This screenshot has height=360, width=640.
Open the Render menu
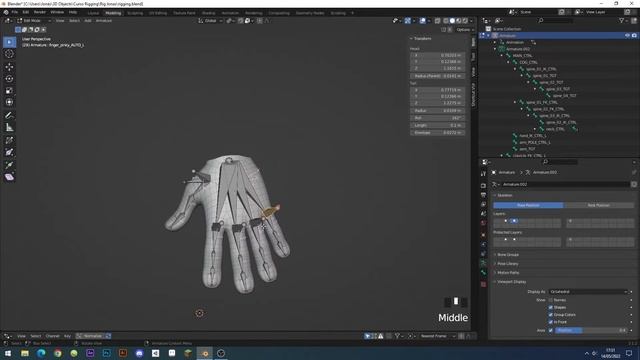tap(40, 13)
